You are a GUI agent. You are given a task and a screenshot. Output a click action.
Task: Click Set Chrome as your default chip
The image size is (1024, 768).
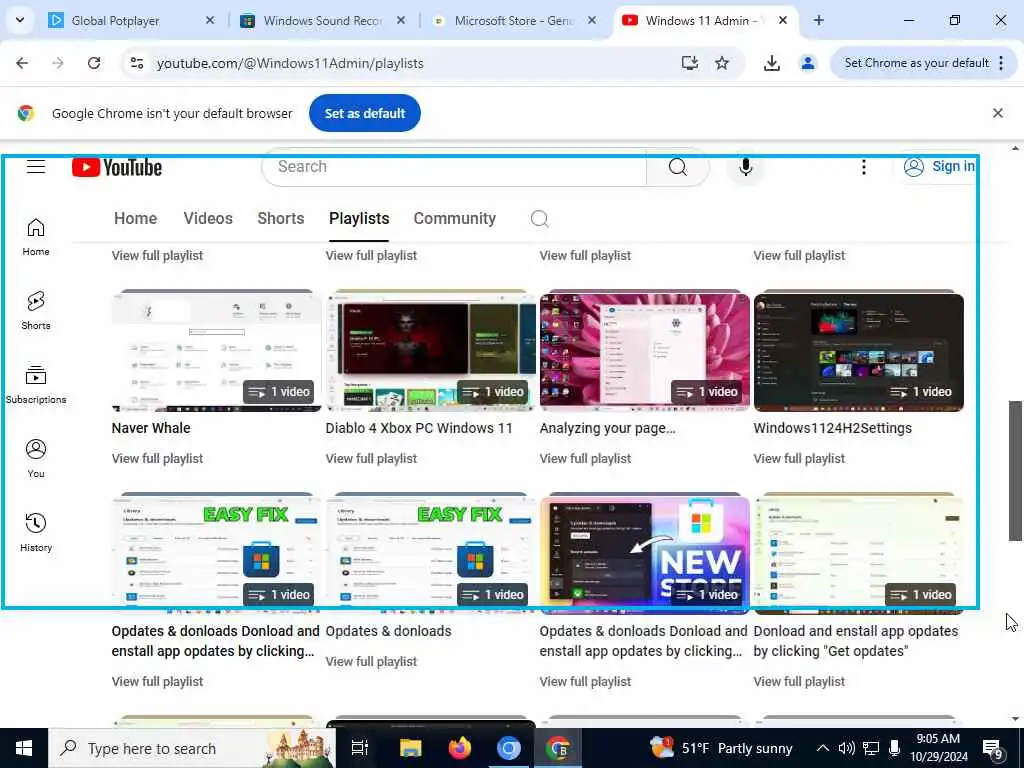tap(917, 63)
